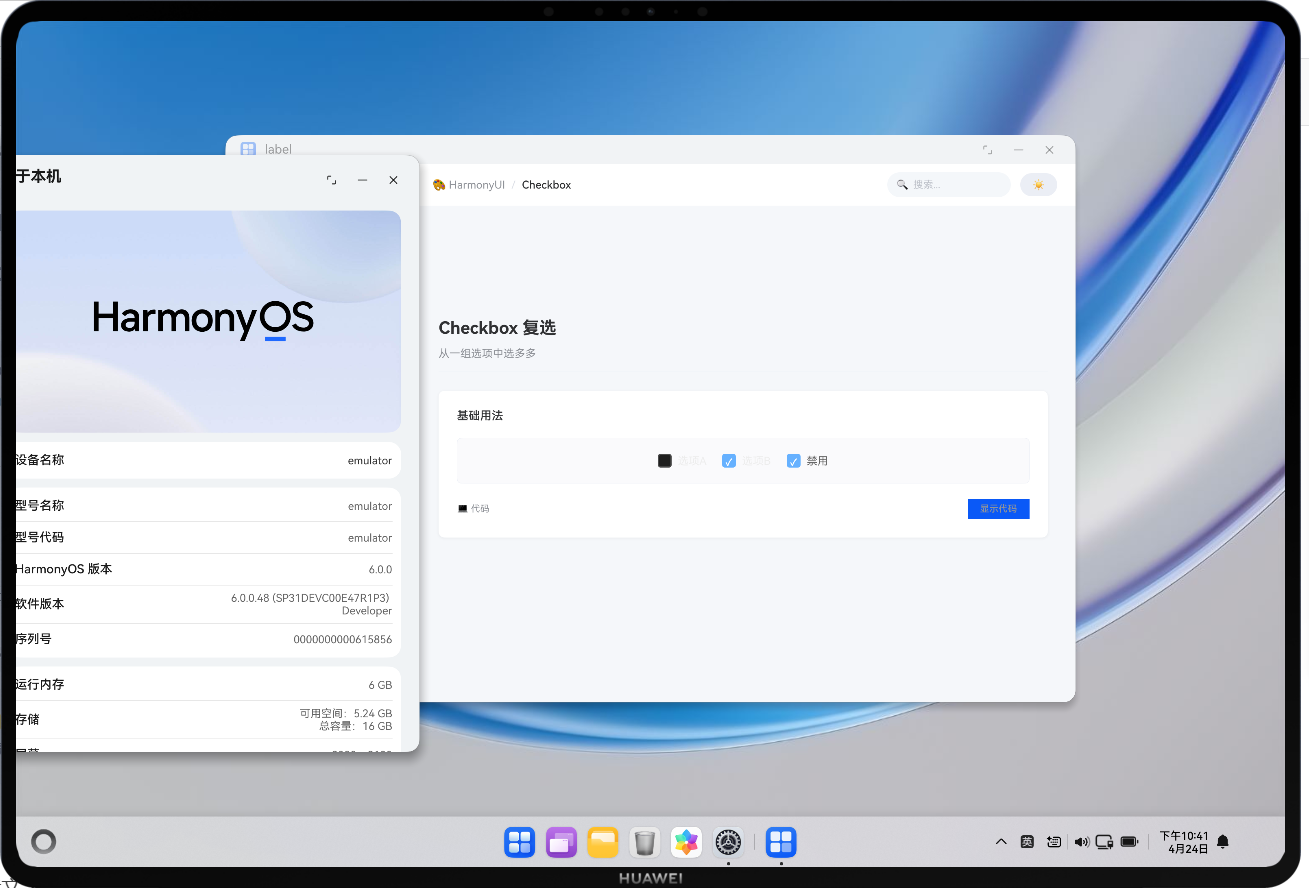
Task: Open the purple windows app in dock
Action: coord(561,842)
